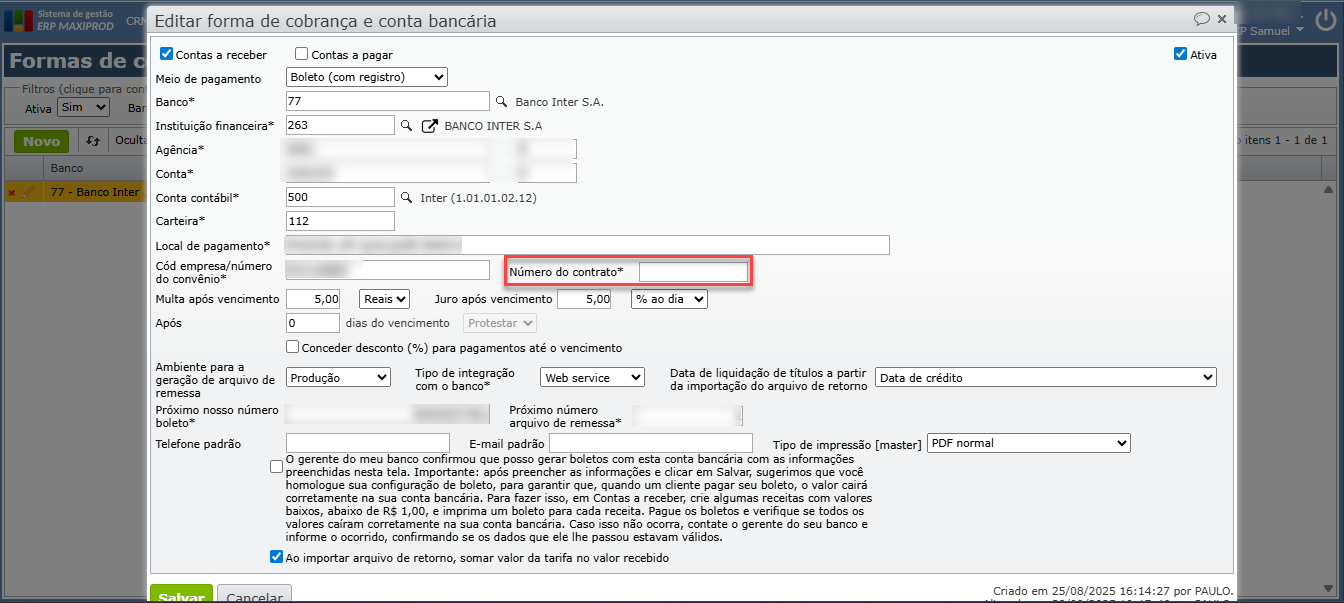The width and height of the screenshot is (1344, 603).
Task: Click the Novo button behind dialog
Action: (x=41, y=142)
